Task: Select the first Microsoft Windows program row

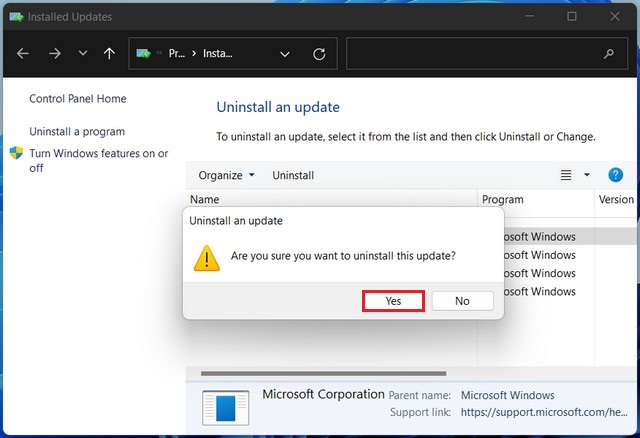Action: (x=570, y=237)
